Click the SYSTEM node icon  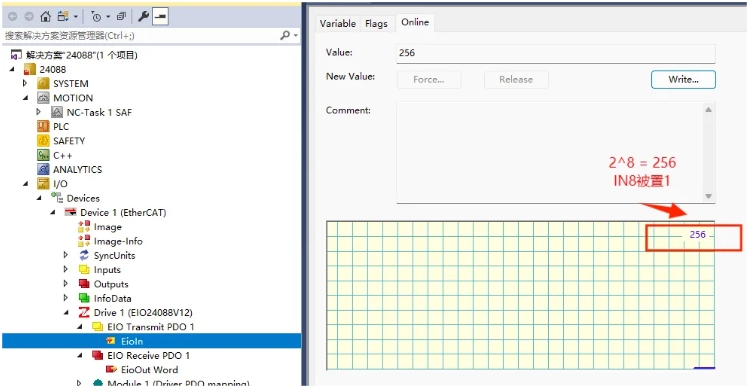(x=44, y=83)
